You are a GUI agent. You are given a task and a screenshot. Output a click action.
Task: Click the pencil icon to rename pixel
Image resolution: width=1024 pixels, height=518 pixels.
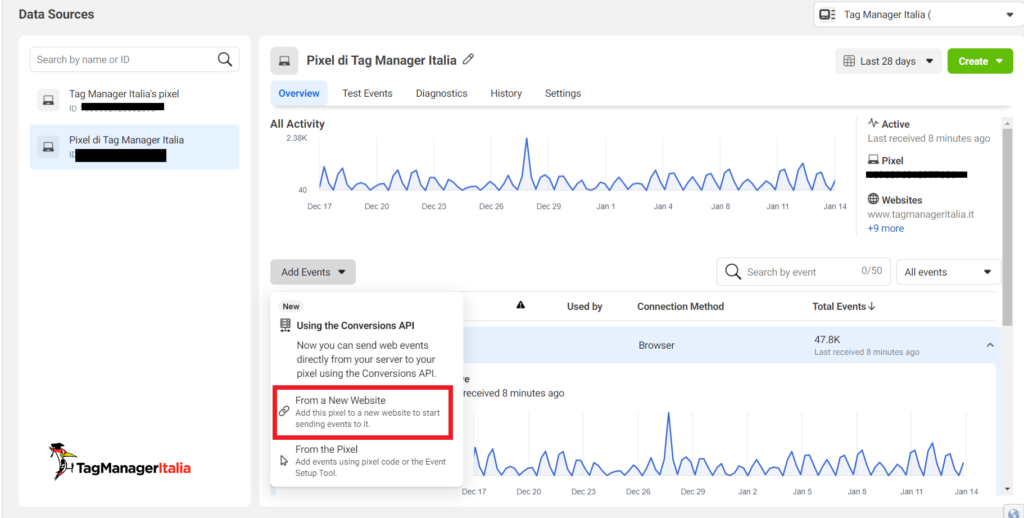(x=468, y=59)
